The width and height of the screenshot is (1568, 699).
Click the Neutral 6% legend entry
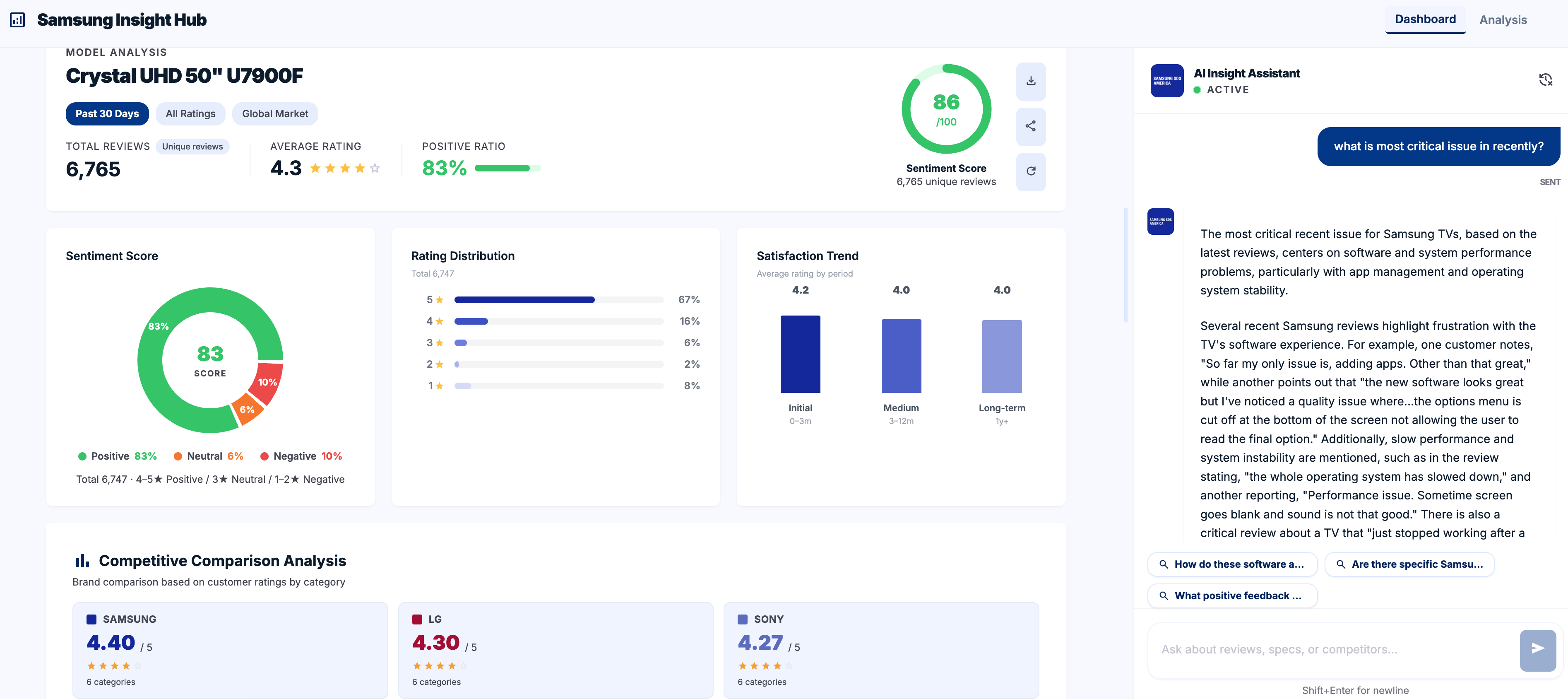pos(208,456)
